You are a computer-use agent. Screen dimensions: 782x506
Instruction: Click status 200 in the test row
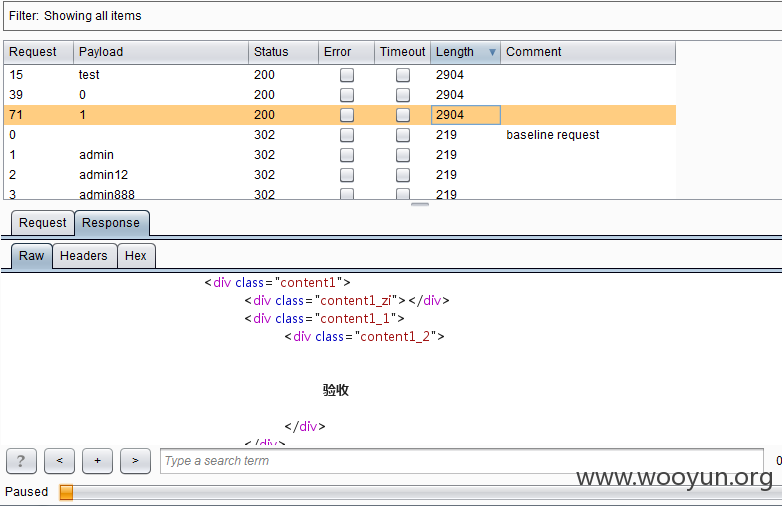point(264,75)
